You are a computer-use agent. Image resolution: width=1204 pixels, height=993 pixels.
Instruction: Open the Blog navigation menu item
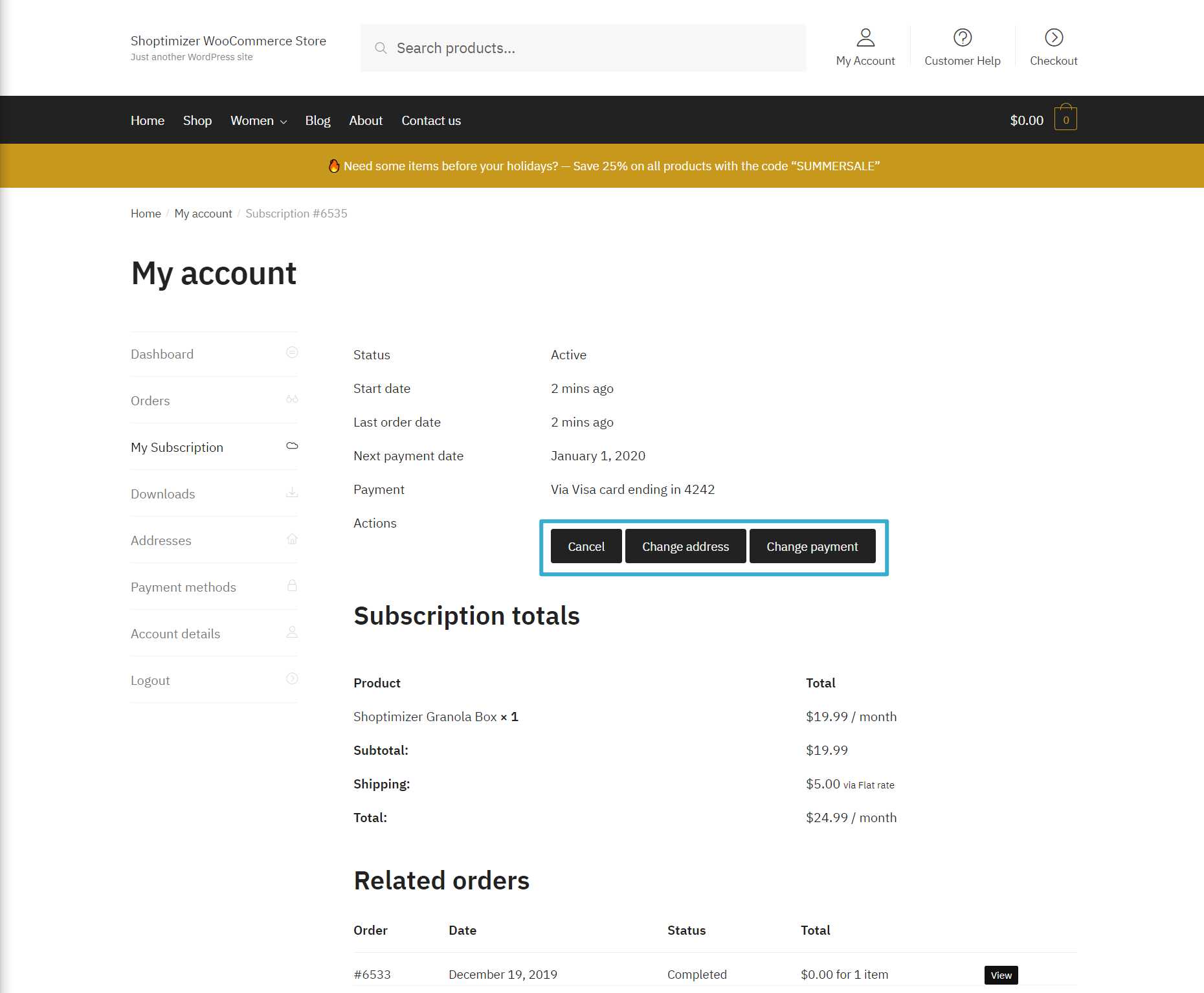[318, 120]
